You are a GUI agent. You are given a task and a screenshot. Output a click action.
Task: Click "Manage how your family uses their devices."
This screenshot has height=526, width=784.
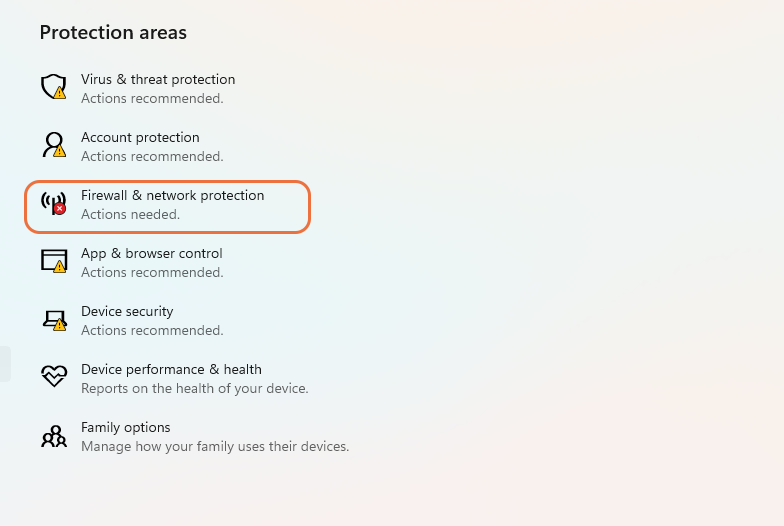click(215, 447)
